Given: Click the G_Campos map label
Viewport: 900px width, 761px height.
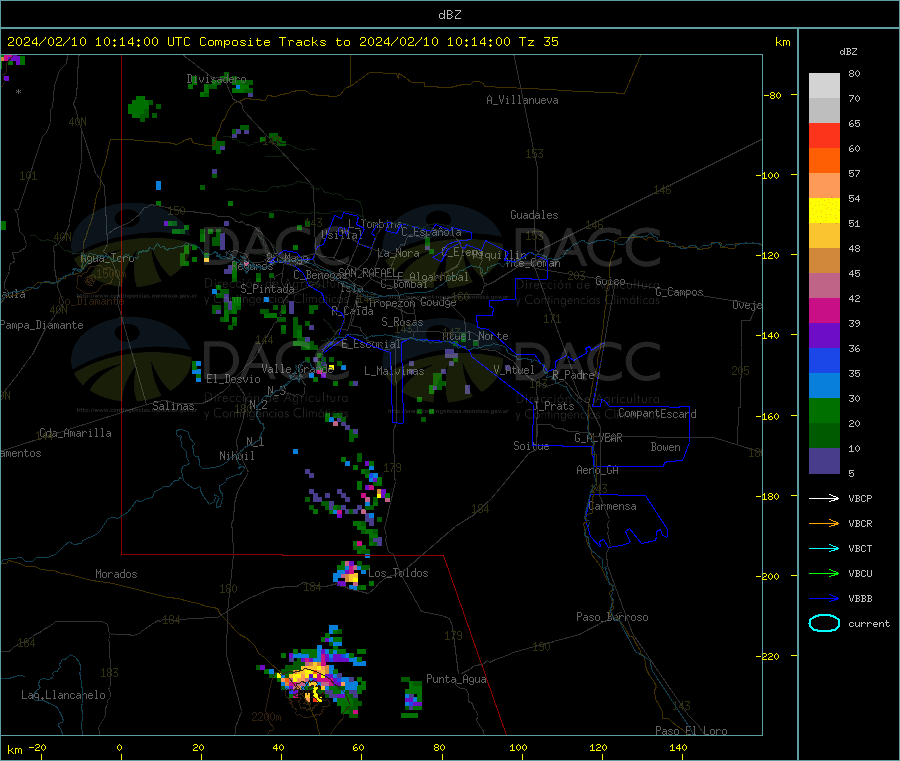Looking at the screenshot, I should [679, 292].
